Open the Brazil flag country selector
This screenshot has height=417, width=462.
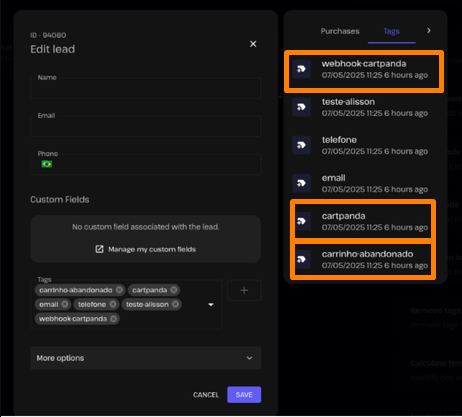point(47,164)
